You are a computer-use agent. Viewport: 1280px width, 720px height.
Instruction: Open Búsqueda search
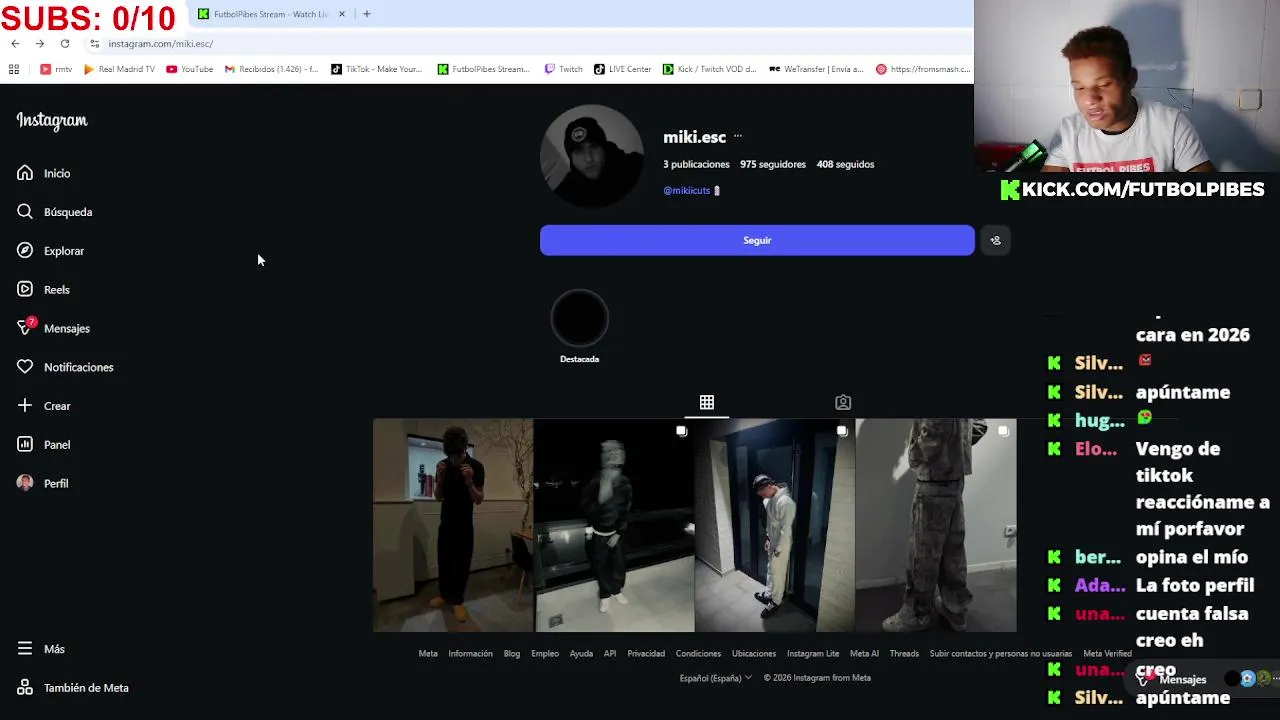point(54,212)
